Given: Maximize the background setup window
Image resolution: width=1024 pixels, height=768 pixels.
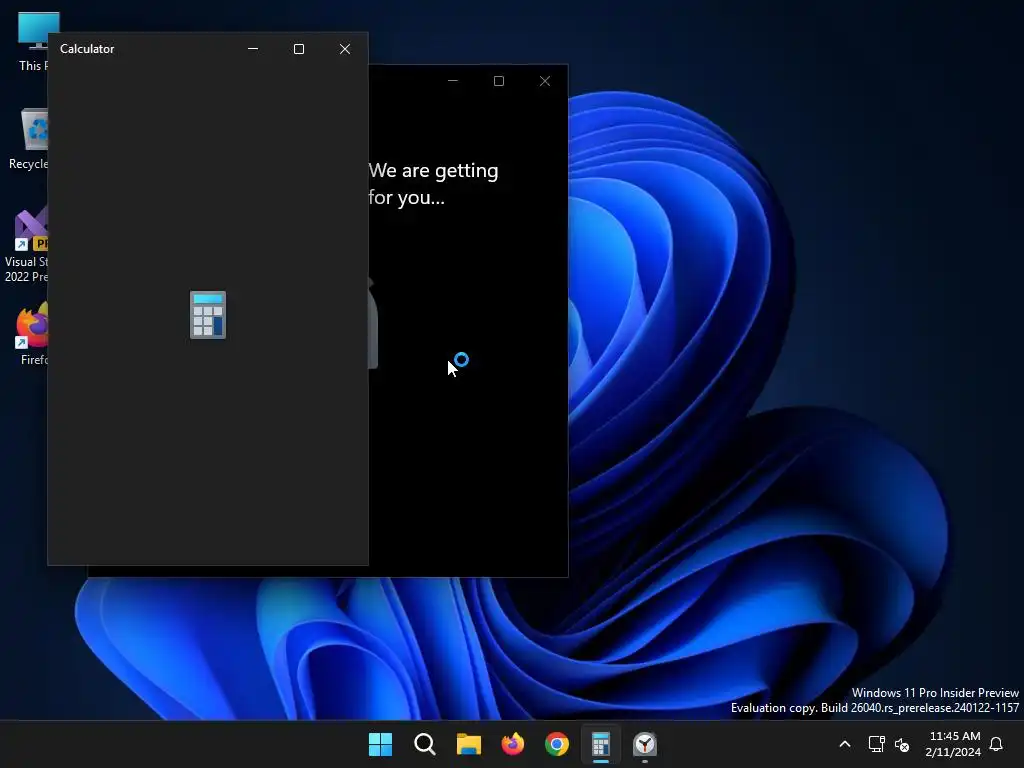Looking at the screenshot, I should pos(499,81).
